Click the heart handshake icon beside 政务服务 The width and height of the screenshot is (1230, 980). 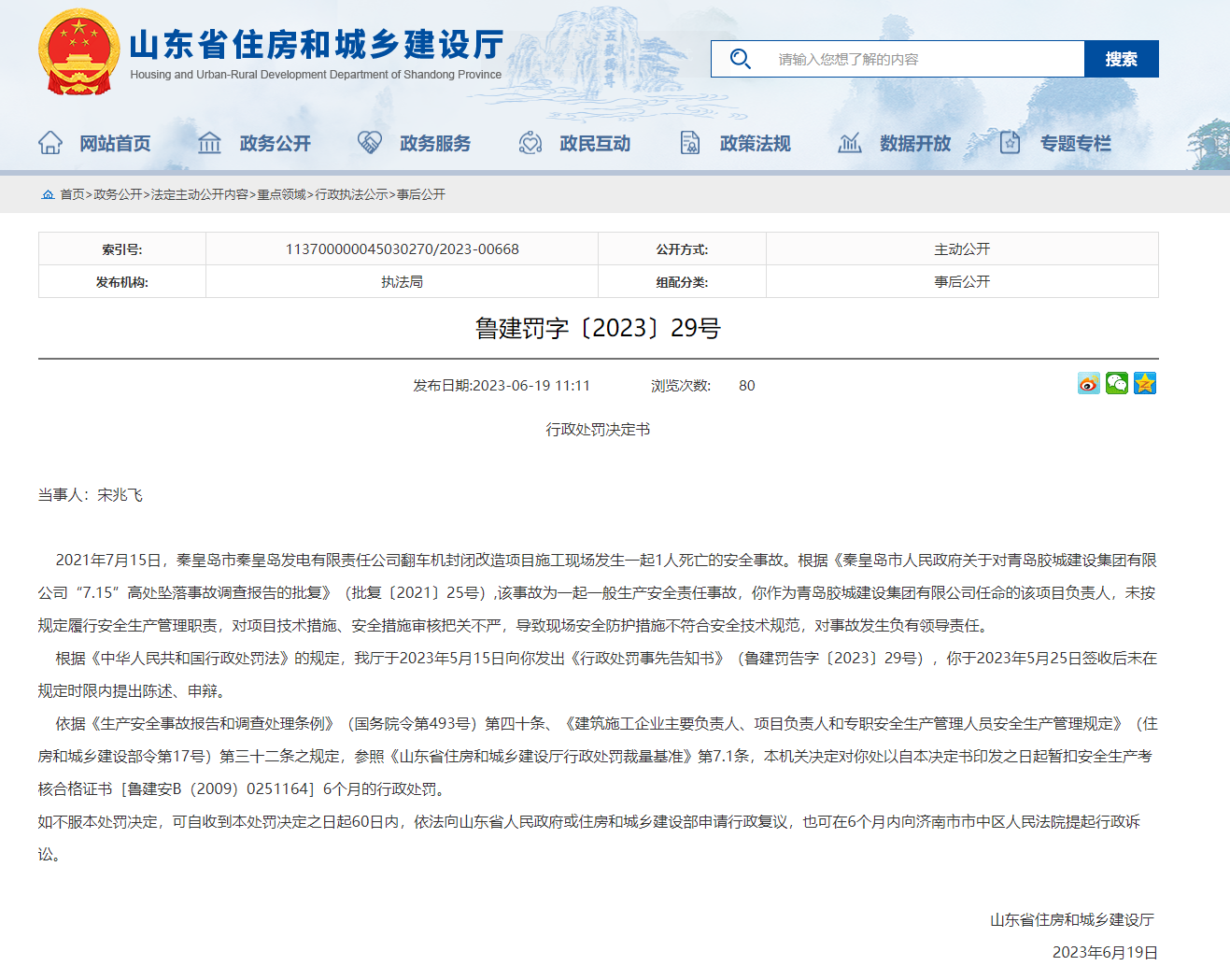370,143
